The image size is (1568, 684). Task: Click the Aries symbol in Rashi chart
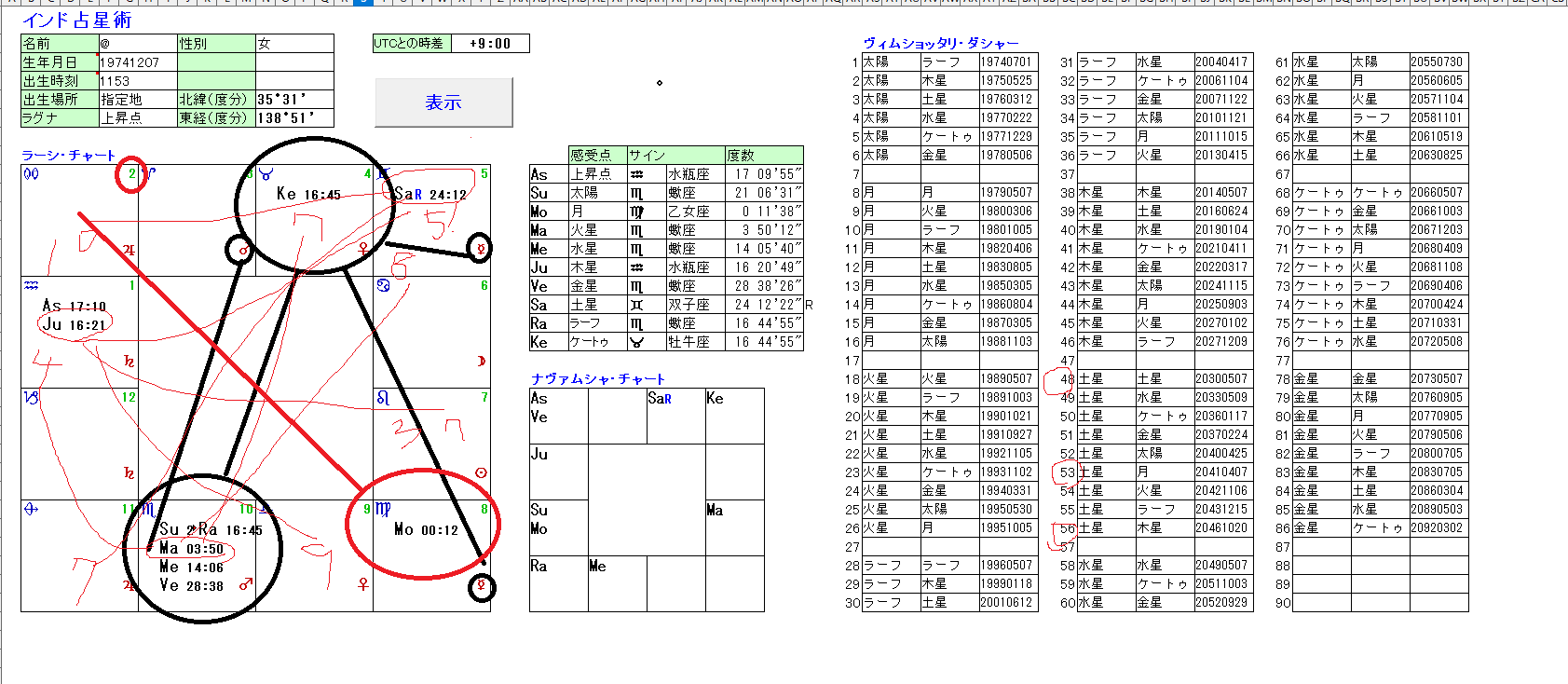[150, 174]
